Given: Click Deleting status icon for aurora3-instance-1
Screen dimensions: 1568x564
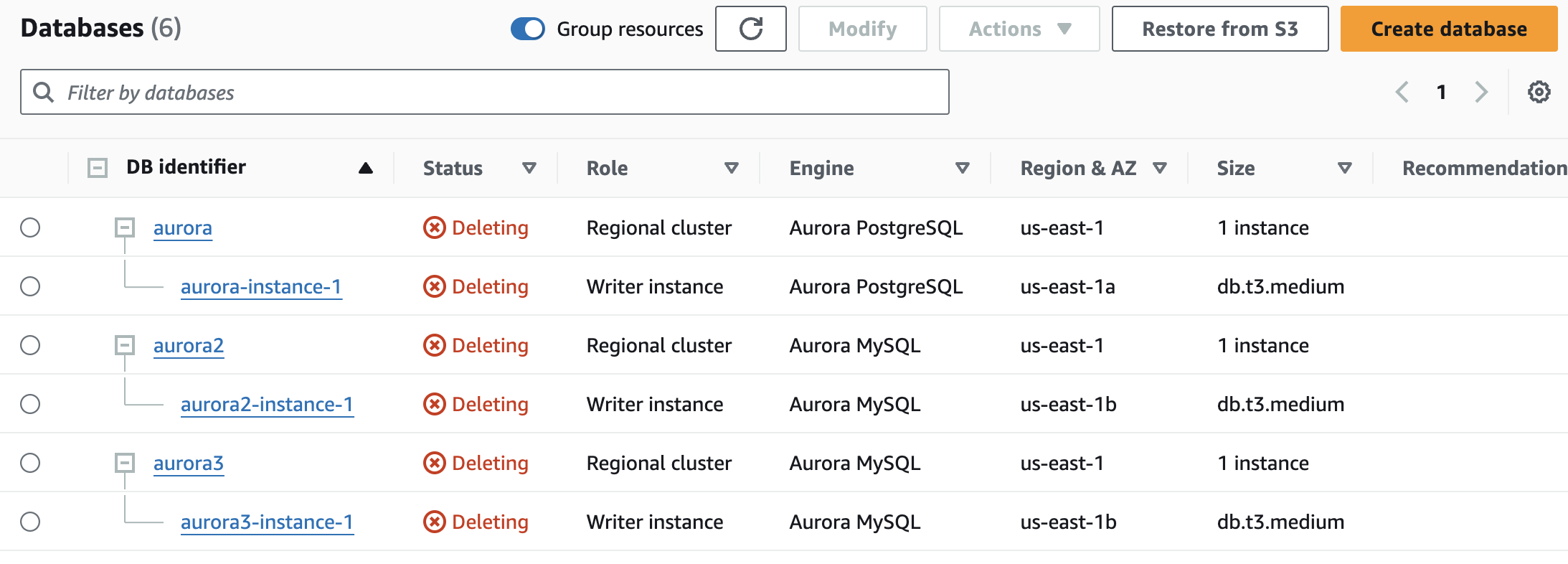Looking at the screenshot, I should click(x=434, y=522).
